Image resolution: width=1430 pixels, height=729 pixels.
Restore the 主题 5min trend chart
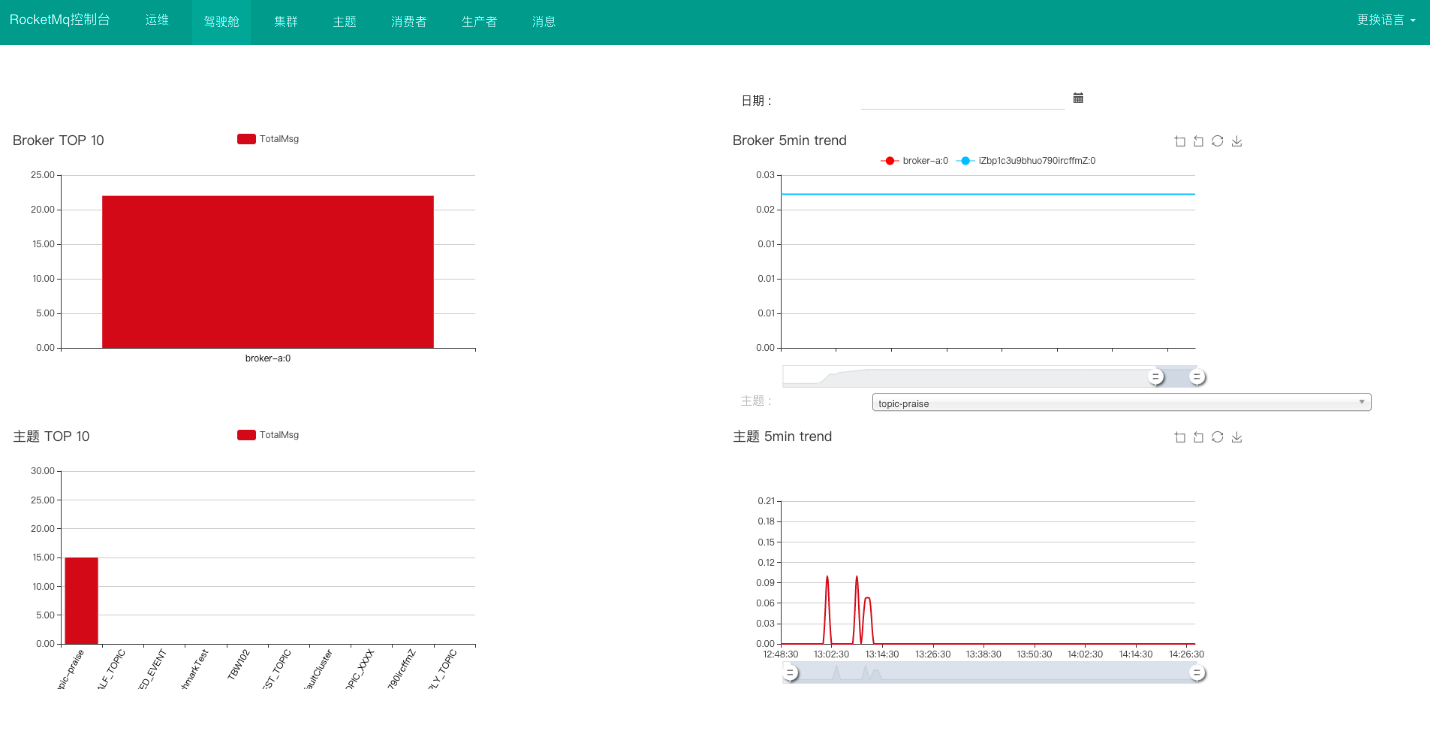pyautogui.click(x=1217, y=437)
